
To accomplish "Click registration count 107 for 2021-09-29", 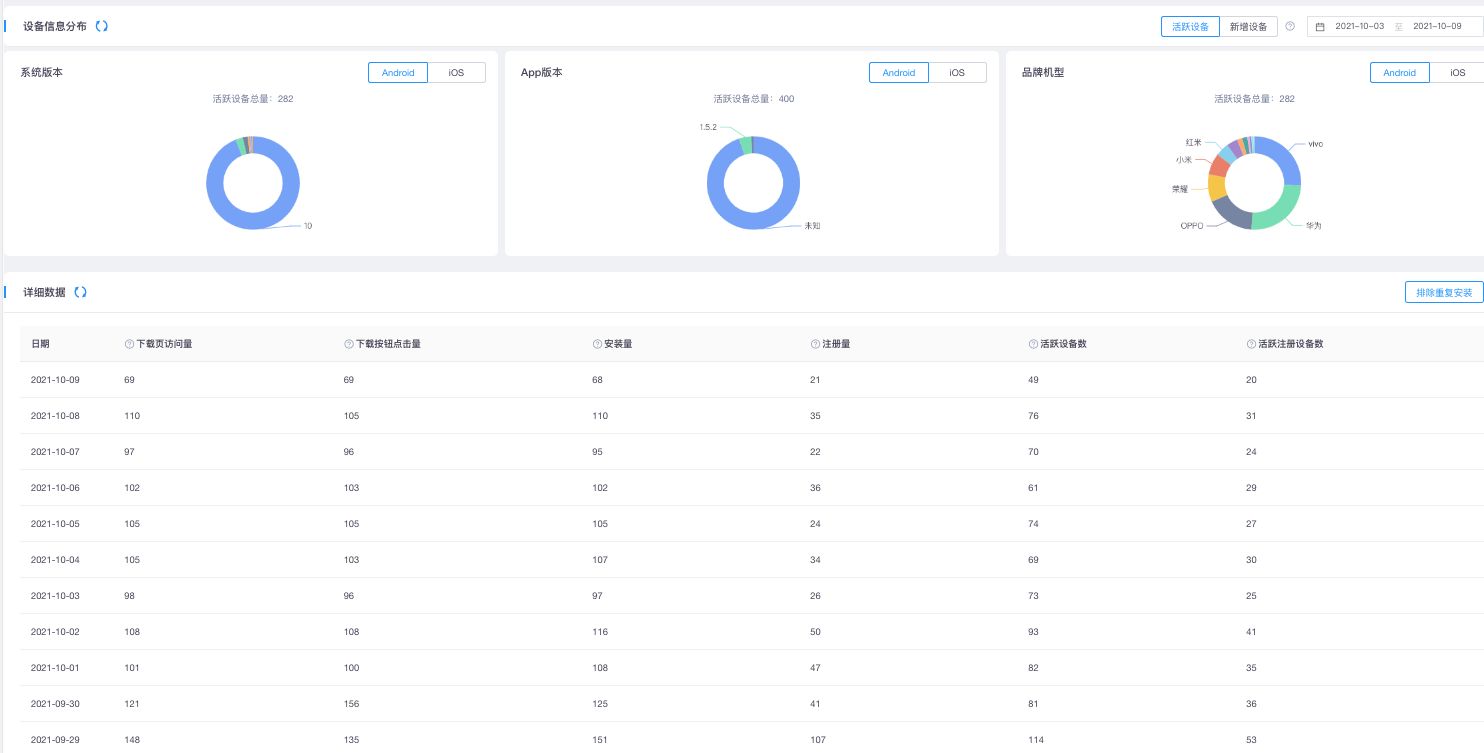I will (818, 740).
